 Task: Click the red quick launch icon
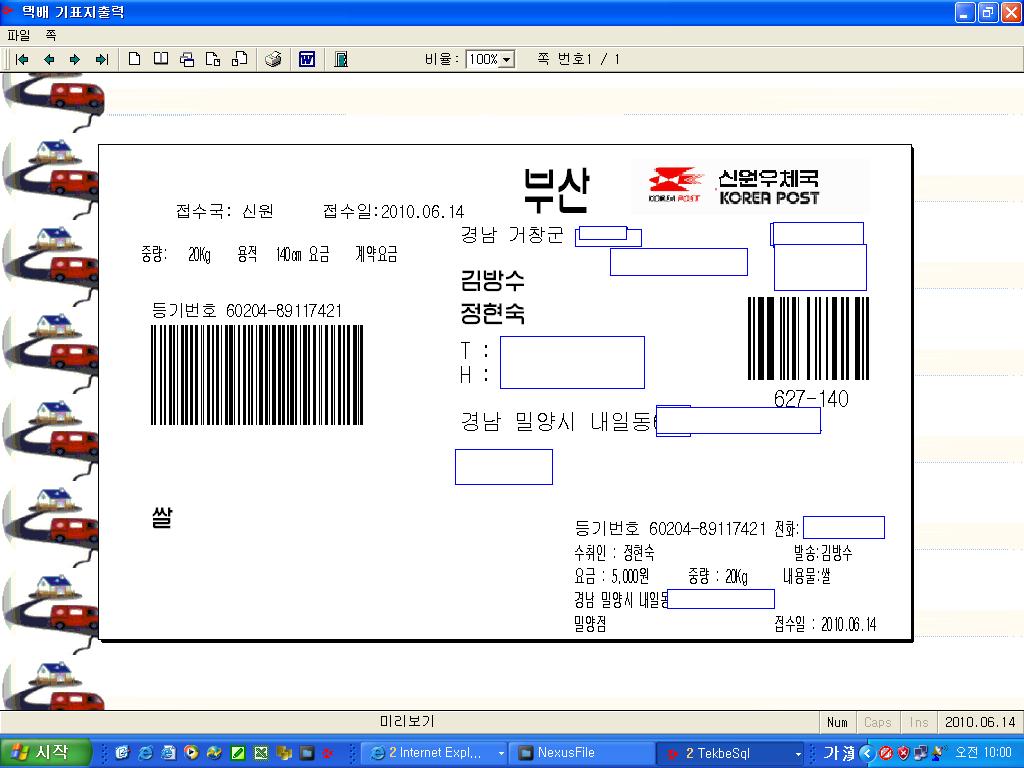[x=328, y=753]
